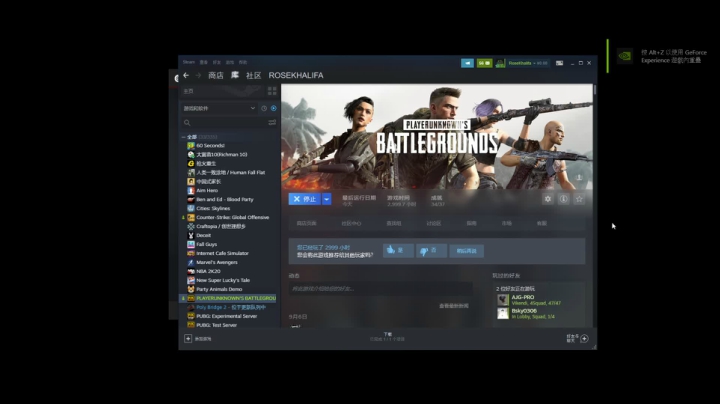
Task: Click the library search input field
Action: pyautogui.click(x=229, y=123)
